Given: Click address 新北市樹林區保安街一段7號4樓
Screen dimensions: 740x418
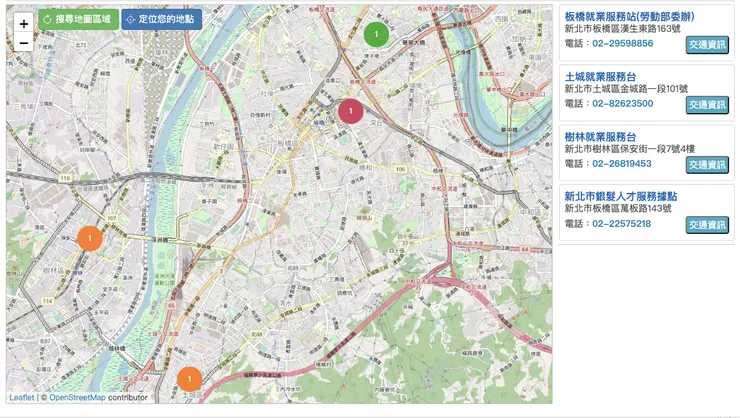Looking at the screenshot, I should click(x=630, y=149).
